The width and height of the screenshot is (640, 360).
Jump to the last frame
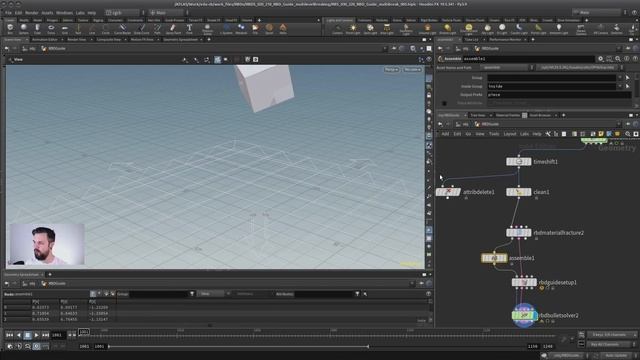45,335
